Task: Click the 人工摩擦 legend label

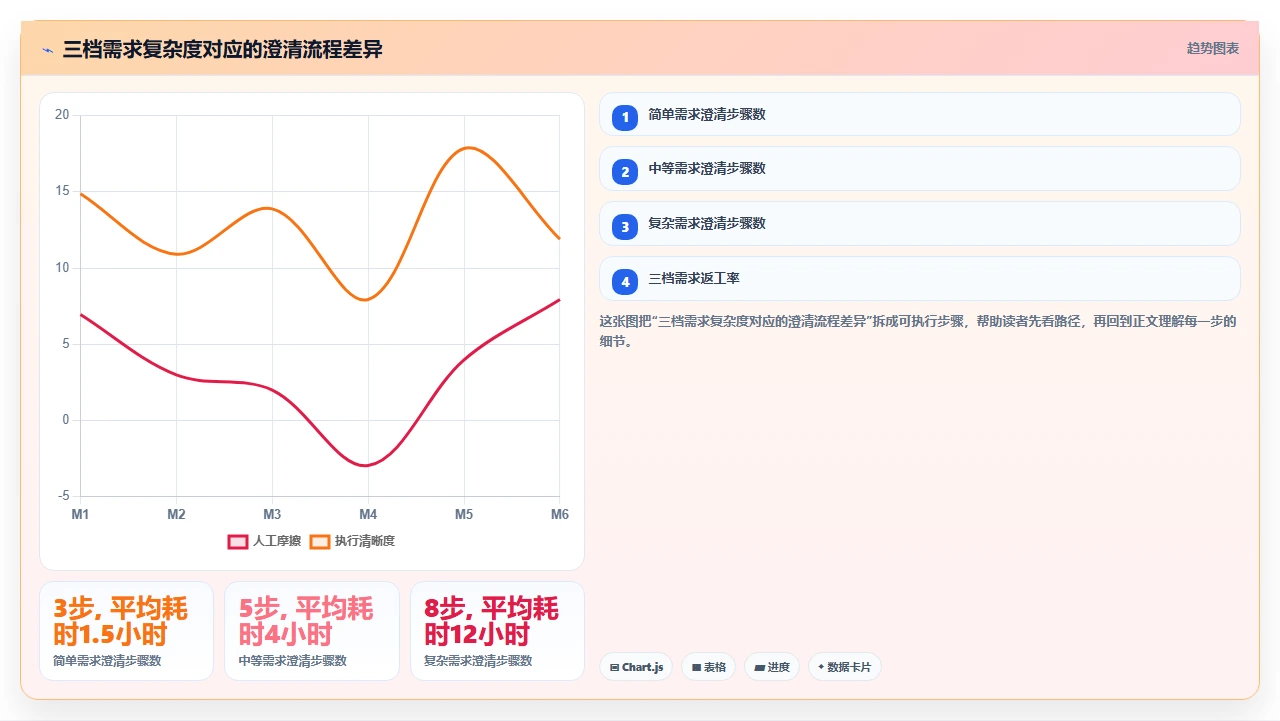Action: pos(277,541)
